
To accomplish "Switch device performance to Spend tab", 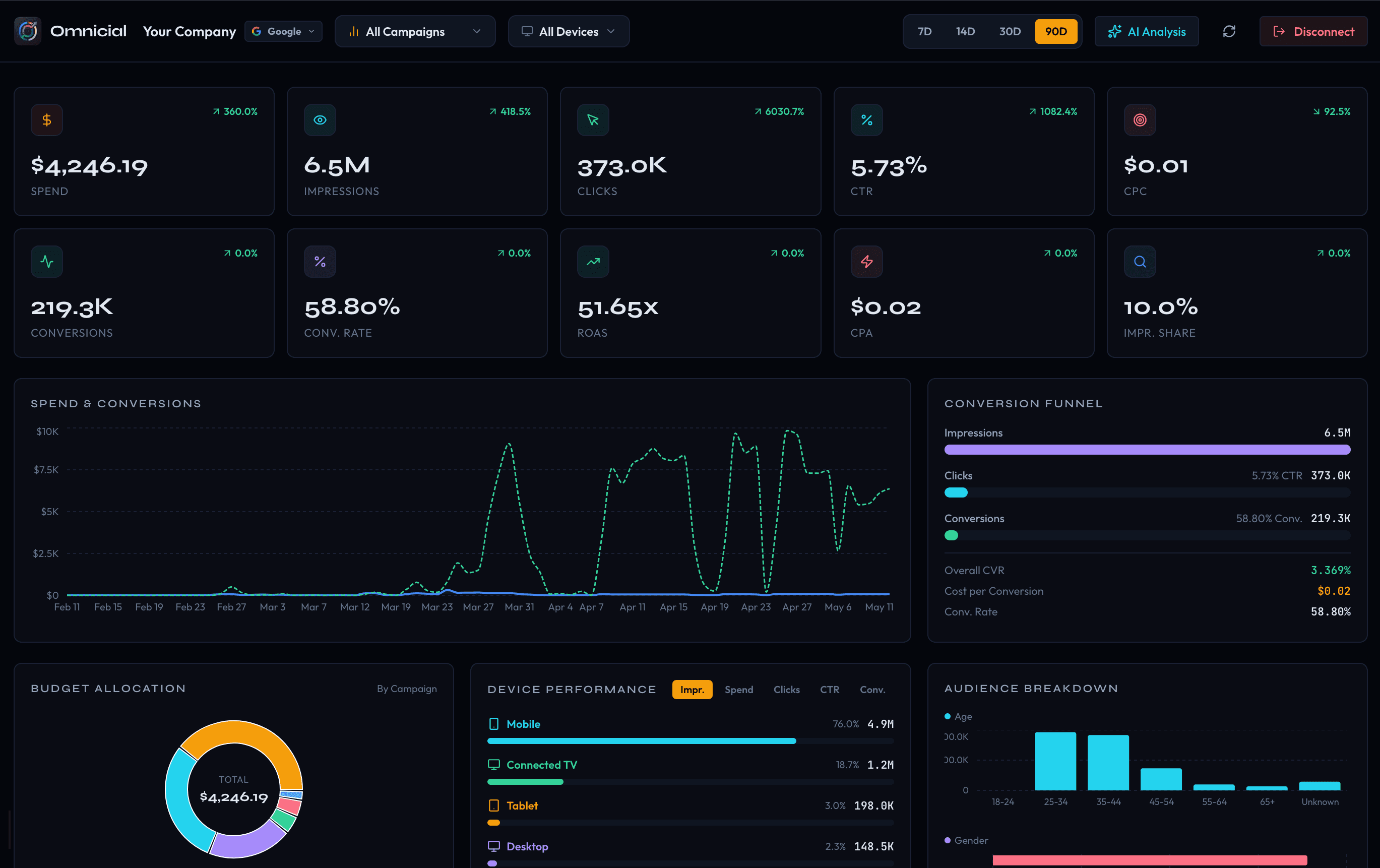I will [x=739, y=690].
